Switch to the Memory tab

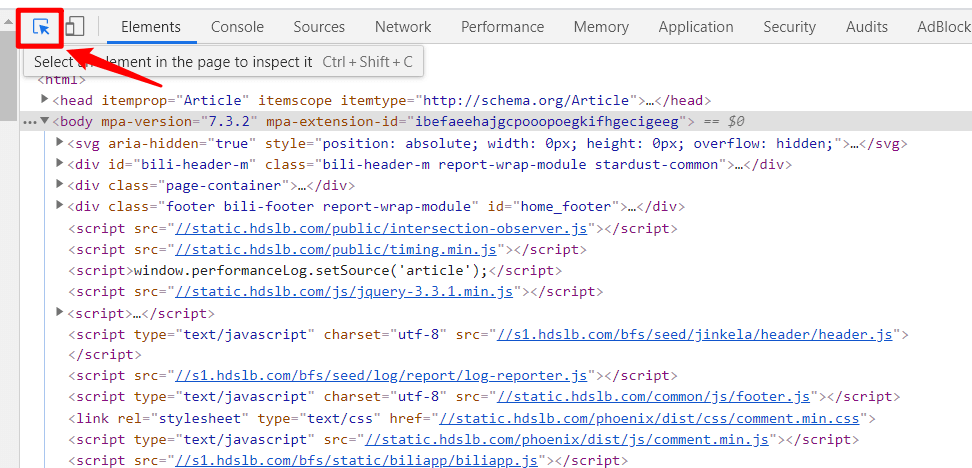601,27
